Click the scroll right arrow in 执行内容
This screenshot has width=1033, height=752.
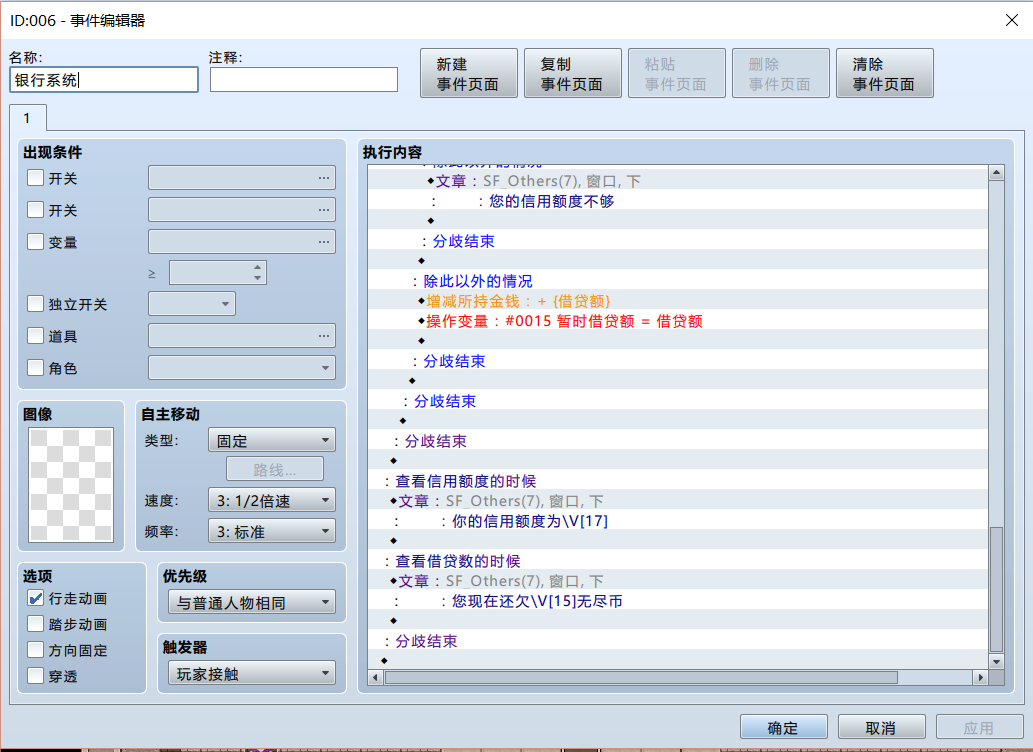click(x=980, y=677)
